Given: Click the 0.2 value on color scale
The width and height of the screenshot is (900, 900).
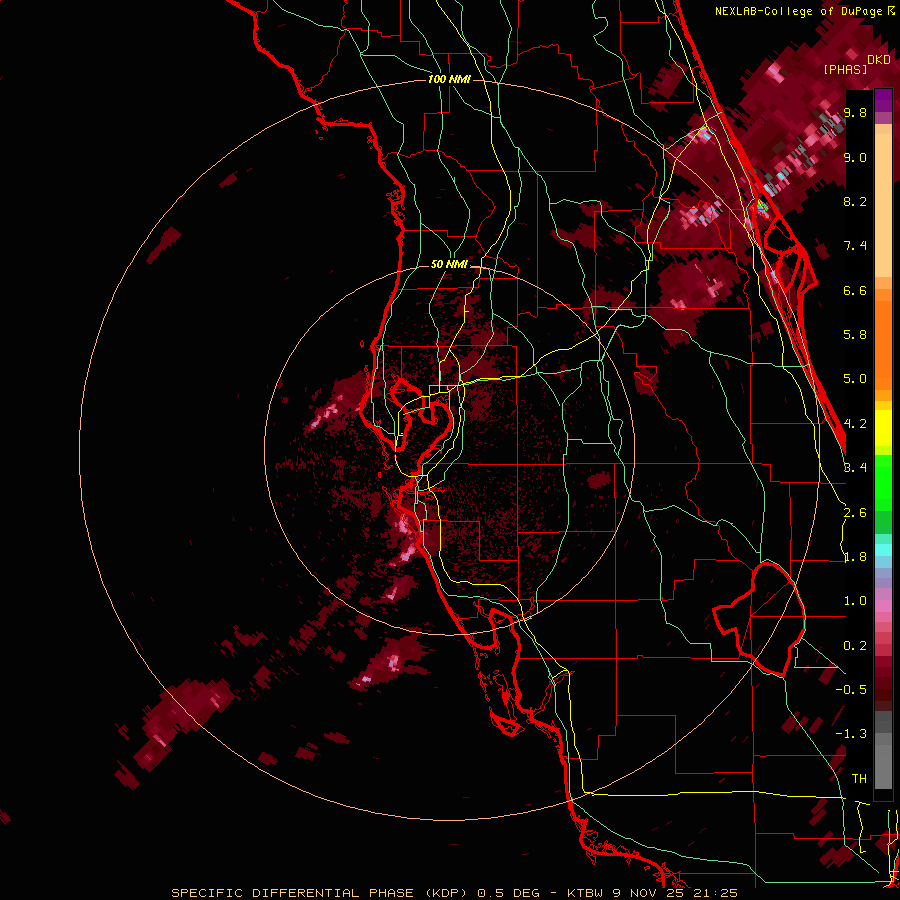Looking at the screenshot, I should (x=855, y=646).
